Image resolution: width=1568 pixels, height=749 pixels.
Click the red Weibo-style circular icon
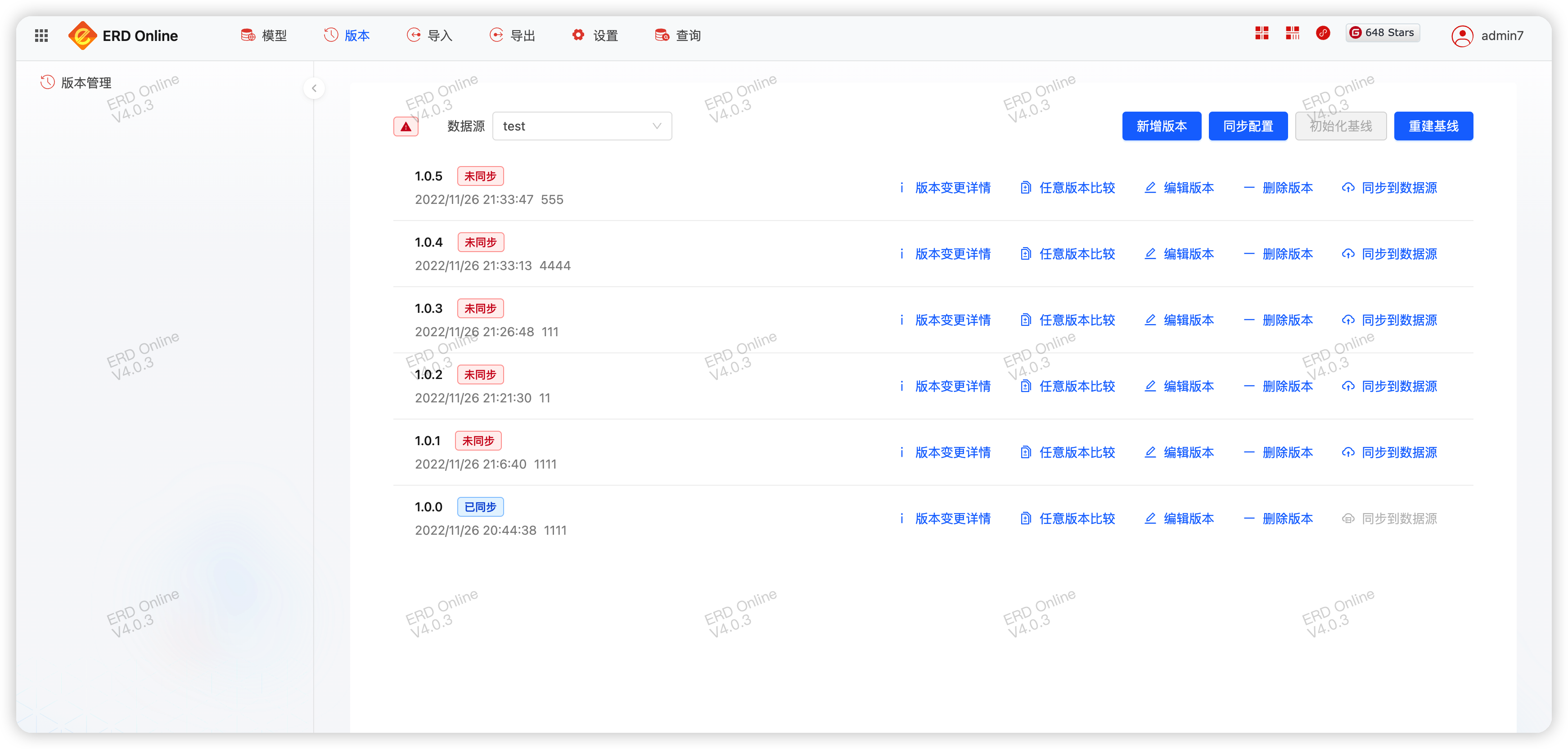click(1322, 33)
